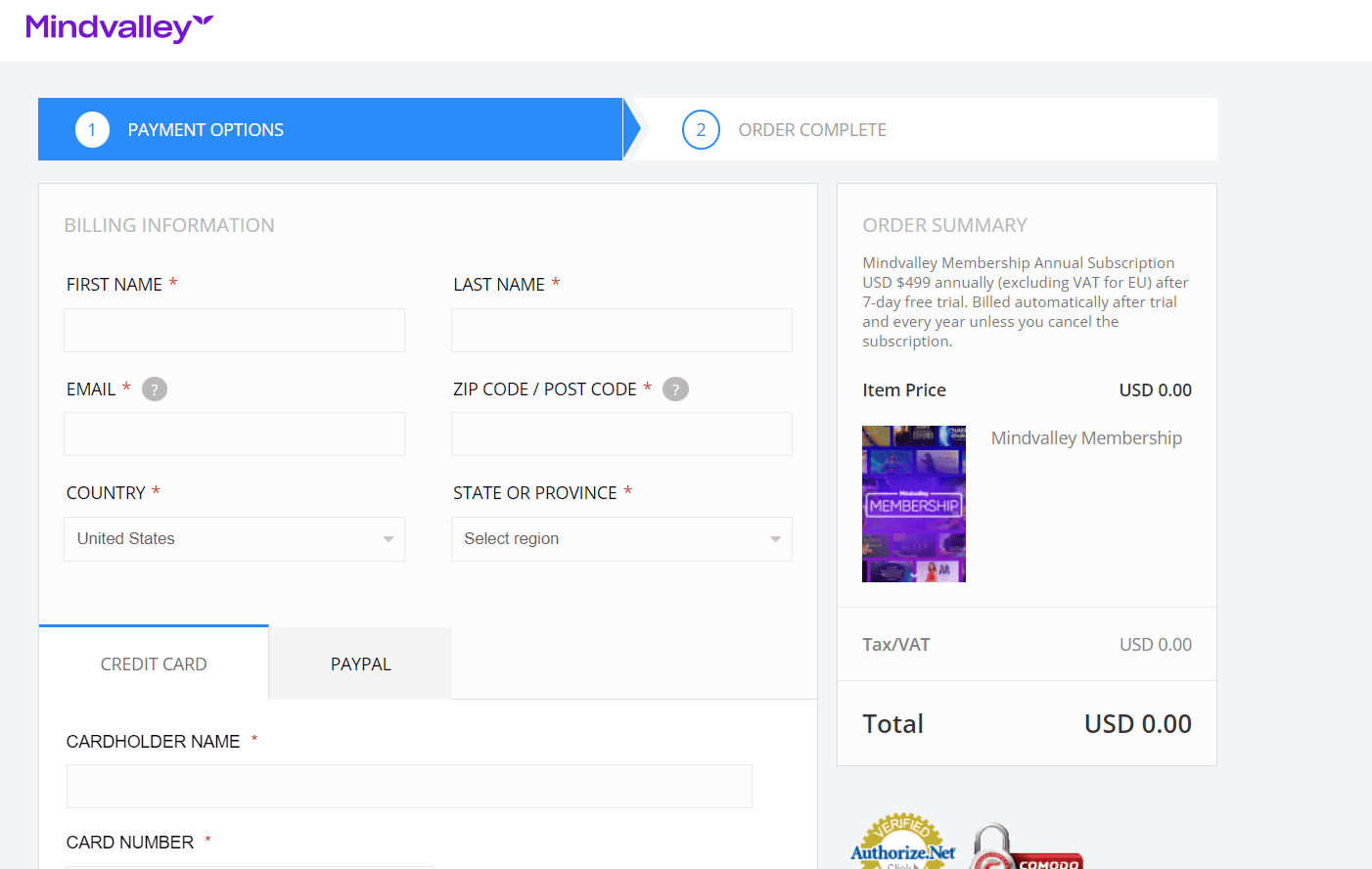
Task: Click the Mindvalley Membership product thumbnail
Action: (x=913, y=503)
